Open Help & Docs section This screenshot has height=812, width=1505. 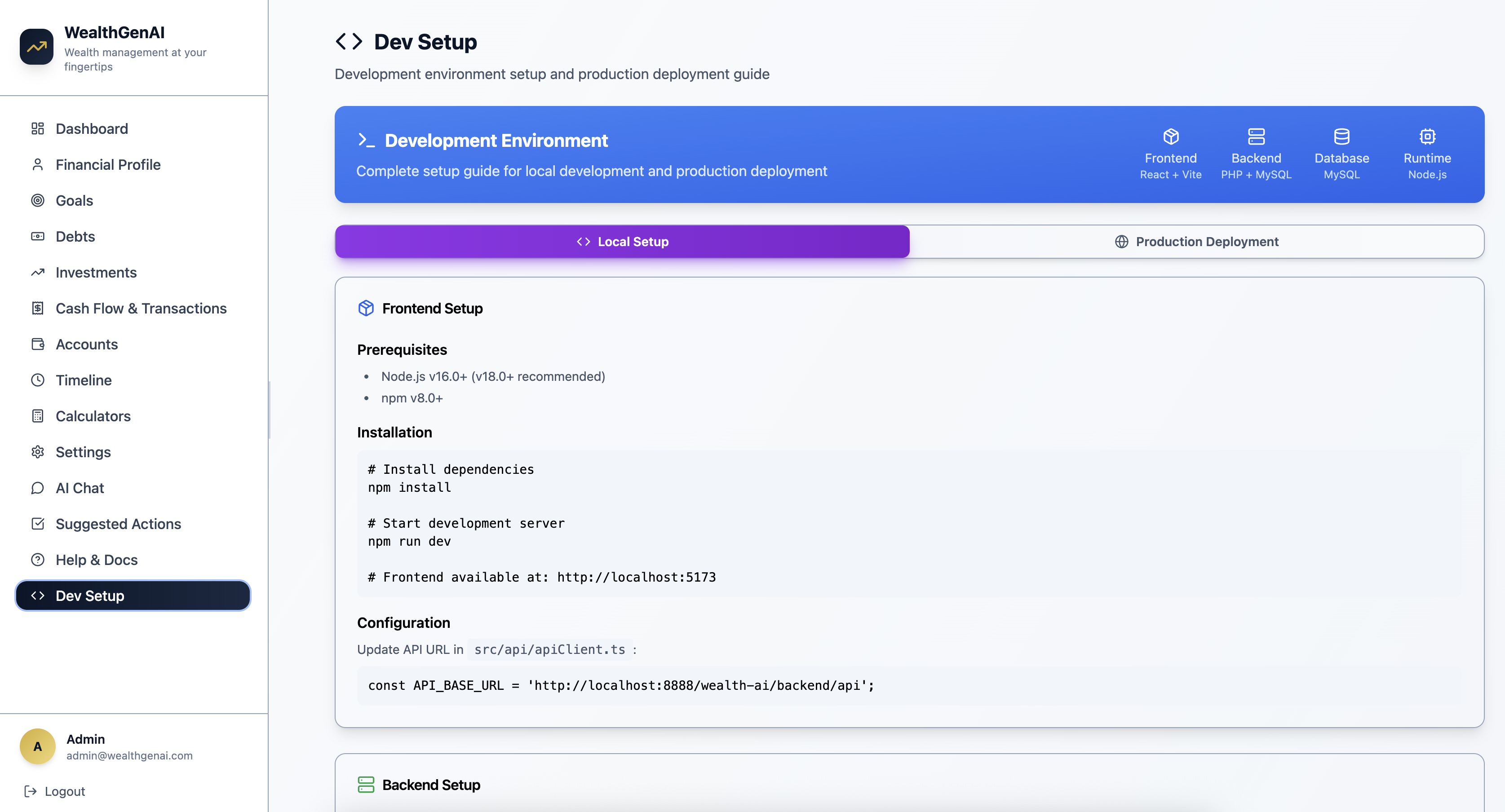point(97,560)
